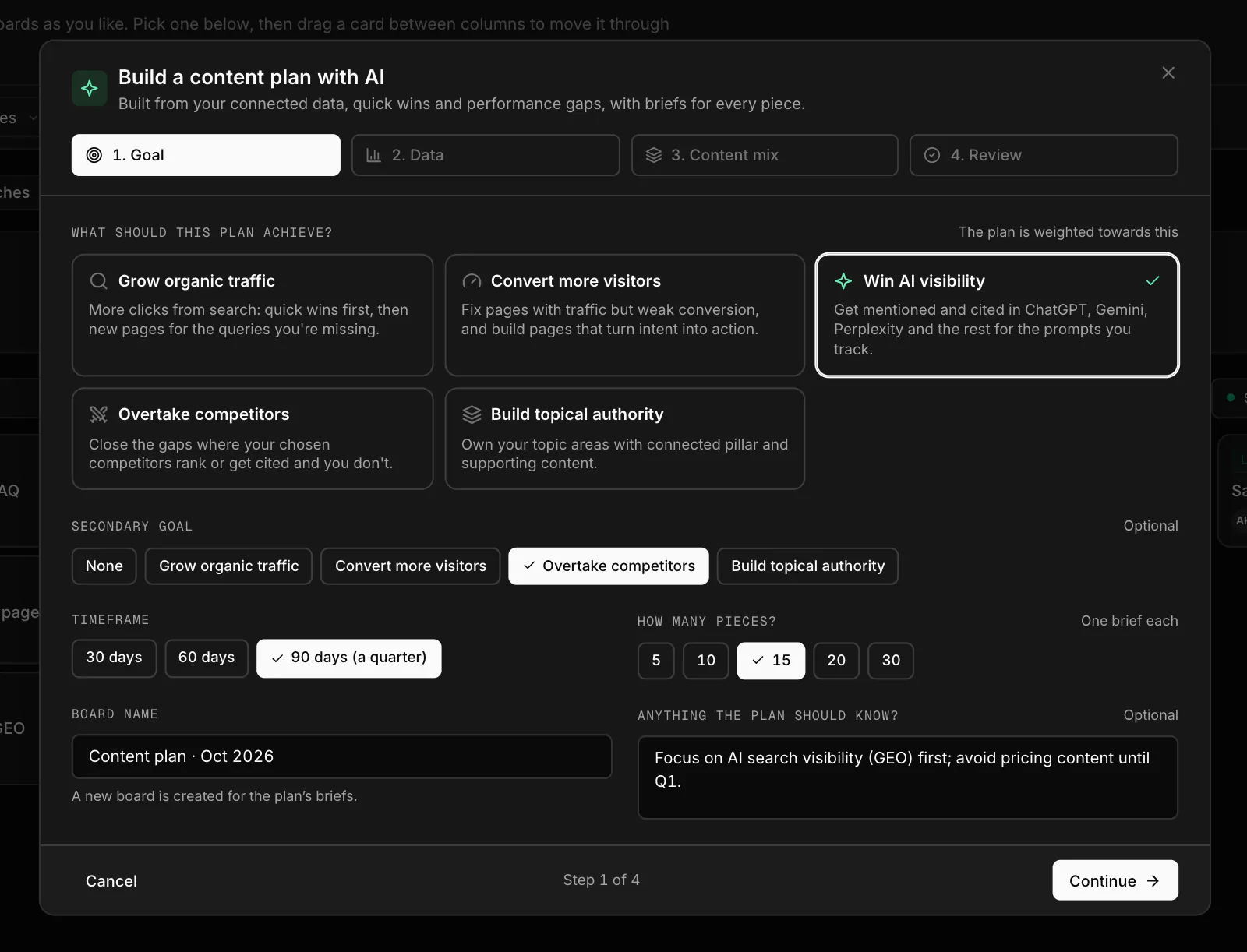Set secondary goal to Grow organic traffic
Screen dimensions: 1247x952
(229, 566)
